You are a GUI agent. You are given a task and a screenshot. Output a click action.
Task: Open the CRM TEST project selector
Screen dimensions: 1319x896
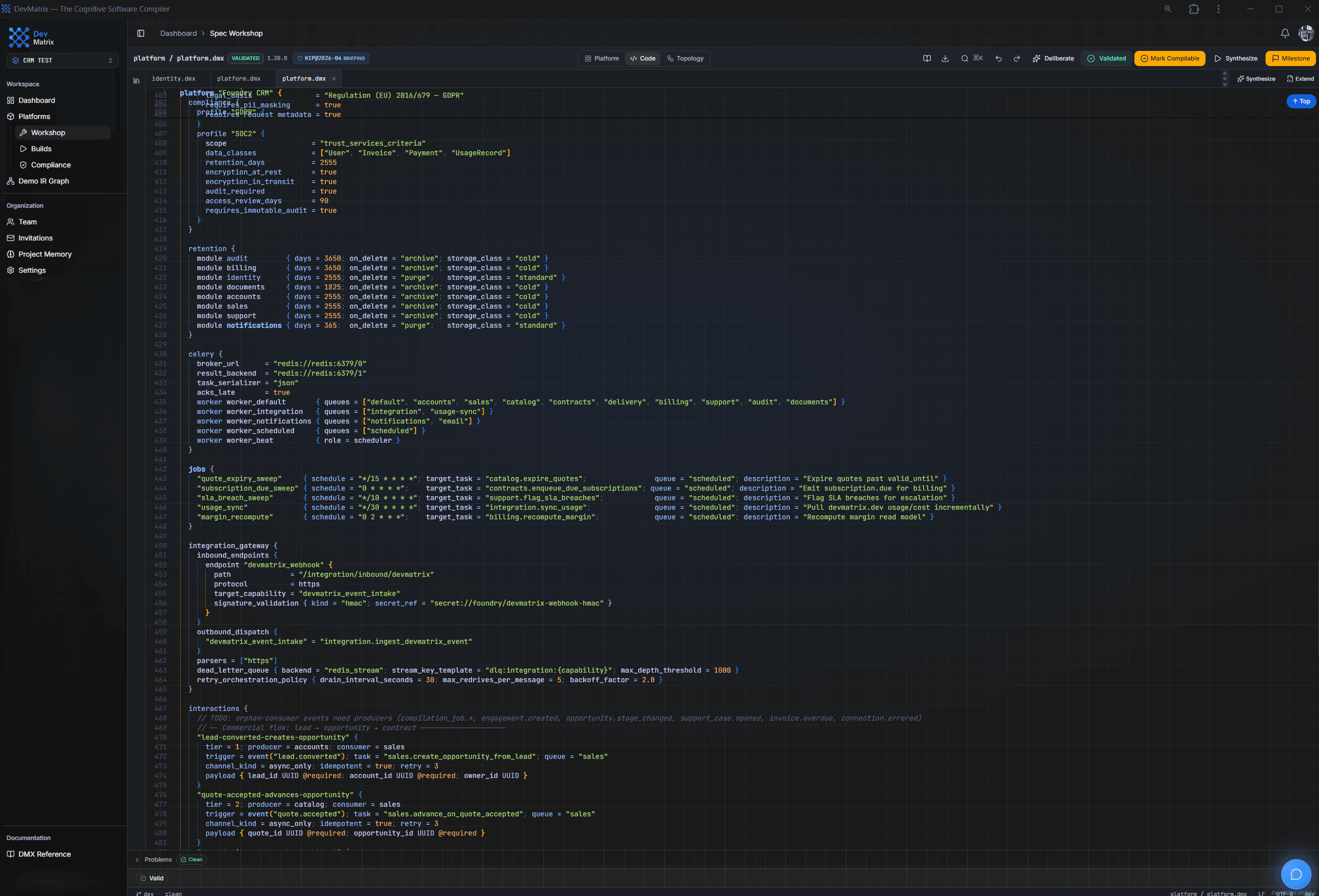pos(63,60)
